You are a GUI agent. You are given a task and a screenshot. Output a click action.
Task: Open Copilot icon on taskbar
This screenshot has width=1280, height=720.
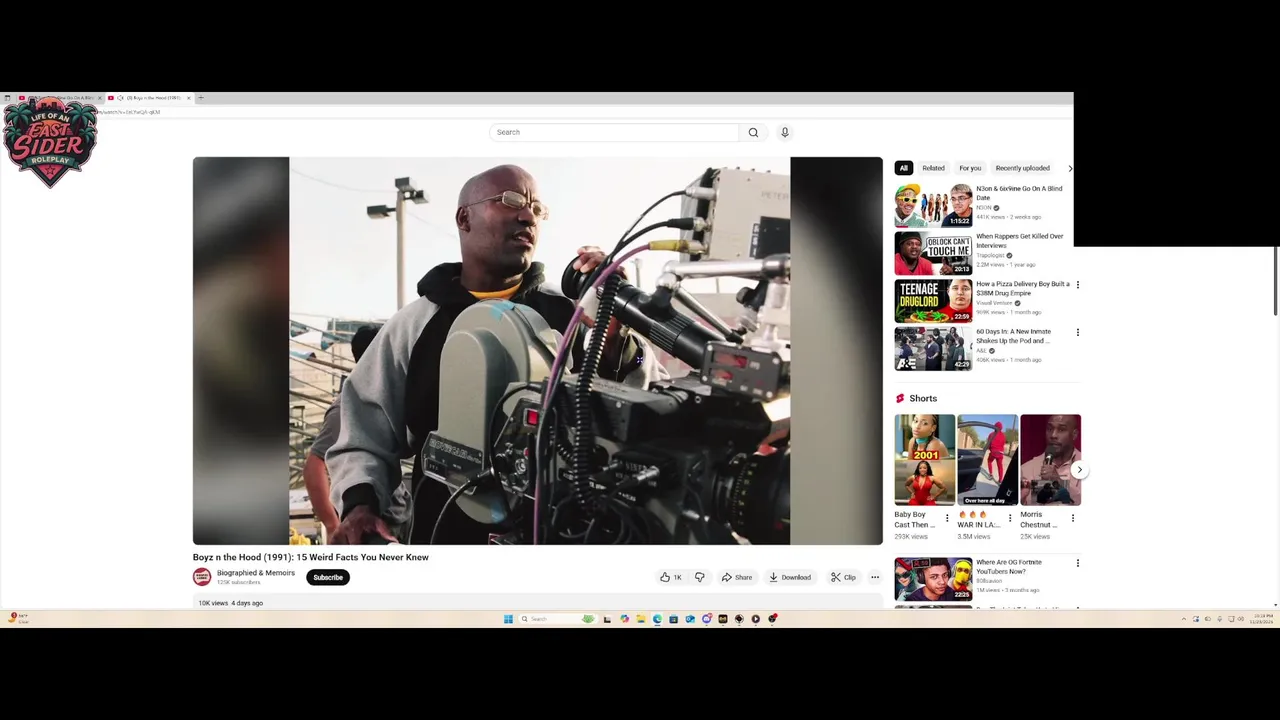pyautogui.click(x=624, y=619)
